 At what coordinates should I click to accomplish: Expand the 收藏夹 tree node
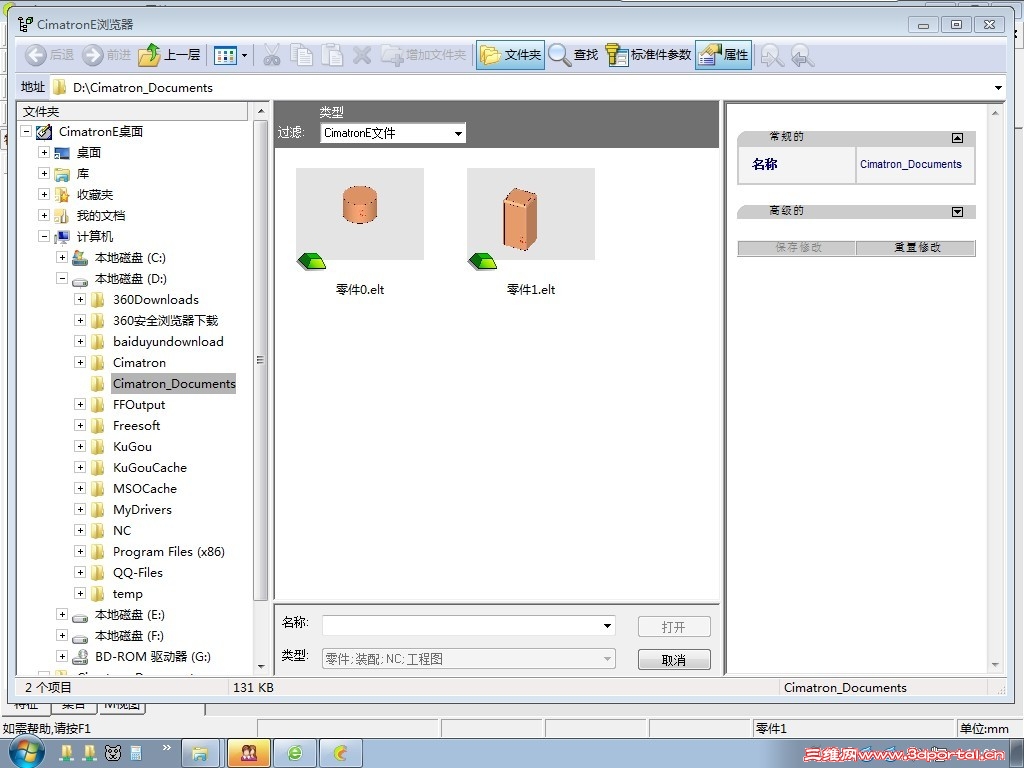pyautogui.click(x=44, y=194)
